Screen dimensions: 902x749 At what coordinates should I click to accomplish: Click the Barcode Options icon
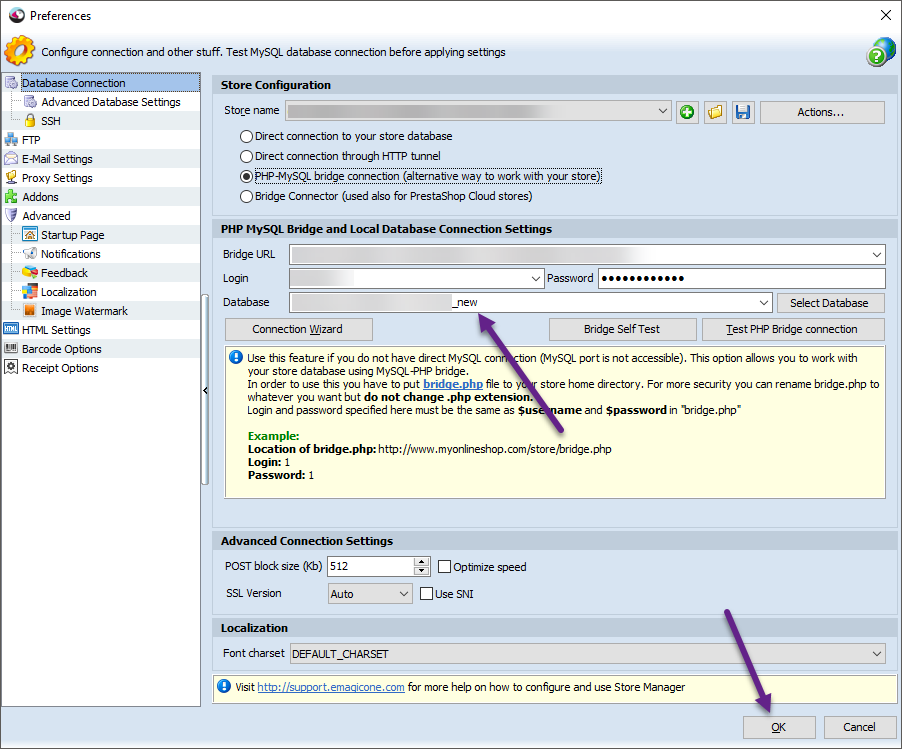11,348
